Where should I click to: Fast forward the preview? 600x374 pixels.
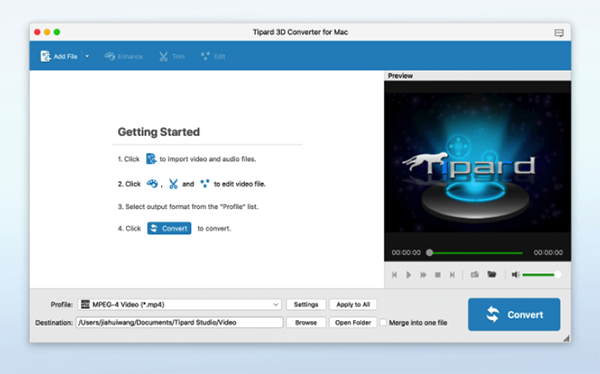click(x=423, y=274)
